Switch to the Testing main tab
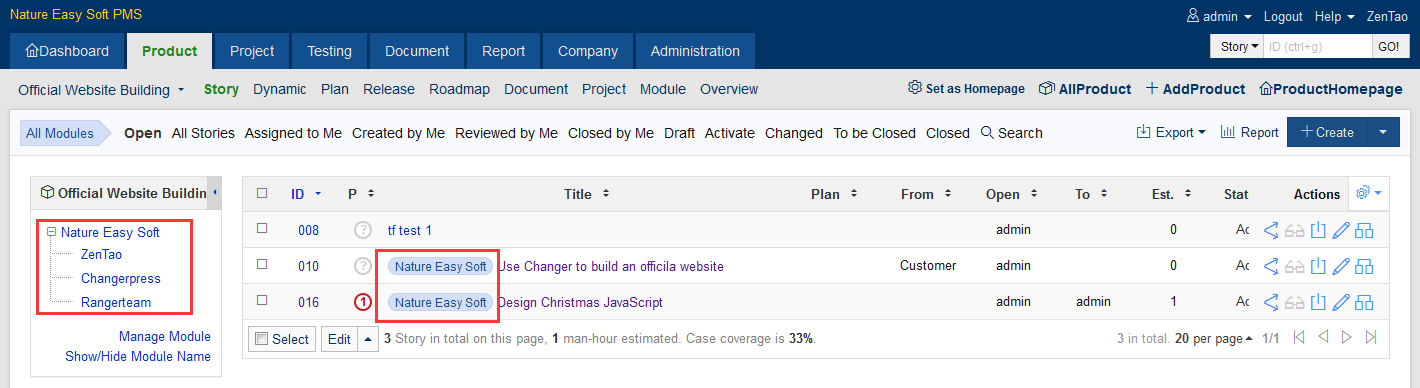Image resolution: width=1420 pixels, height=388 pixels. (329, 51)
